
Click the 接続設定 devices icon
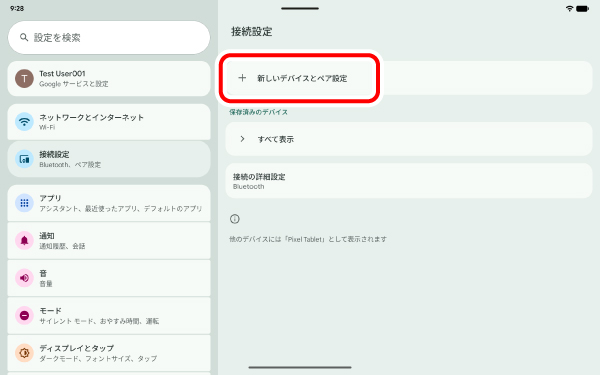click(24, 159)
